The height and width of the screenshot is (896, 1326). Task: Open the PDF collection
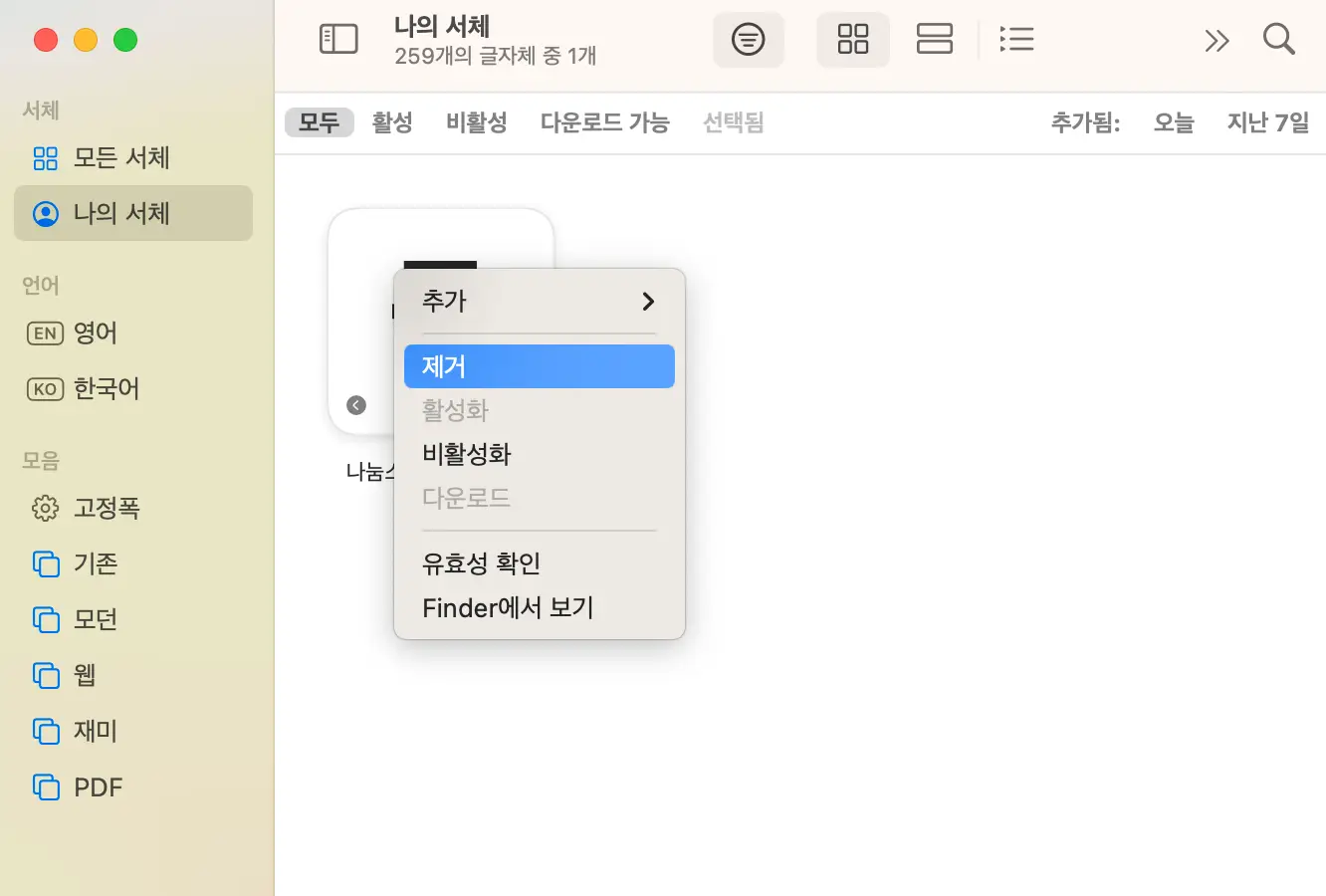[133, 786]
